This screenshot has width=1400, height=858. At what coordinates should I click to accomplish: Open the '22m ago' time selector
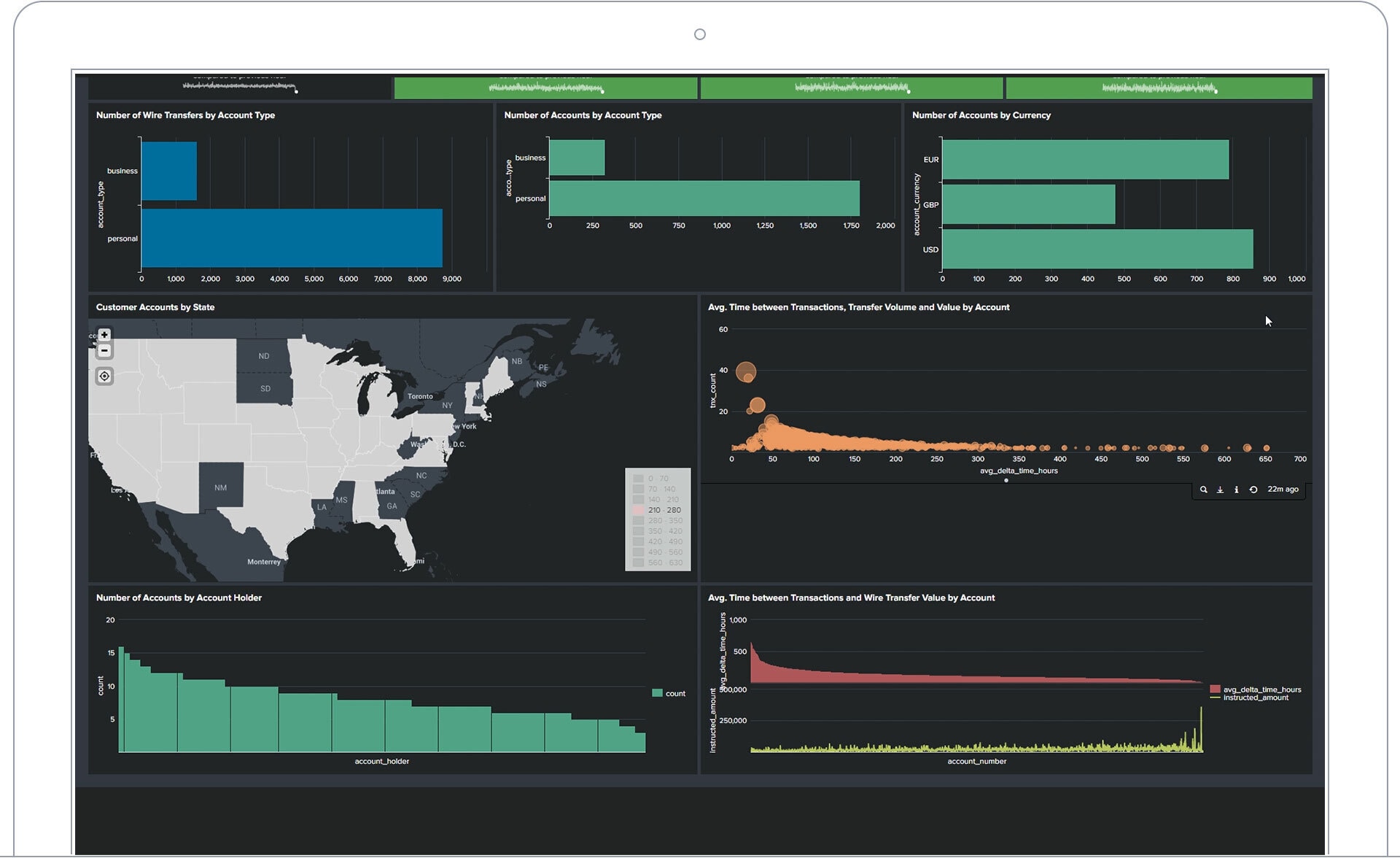[1280, 490]
